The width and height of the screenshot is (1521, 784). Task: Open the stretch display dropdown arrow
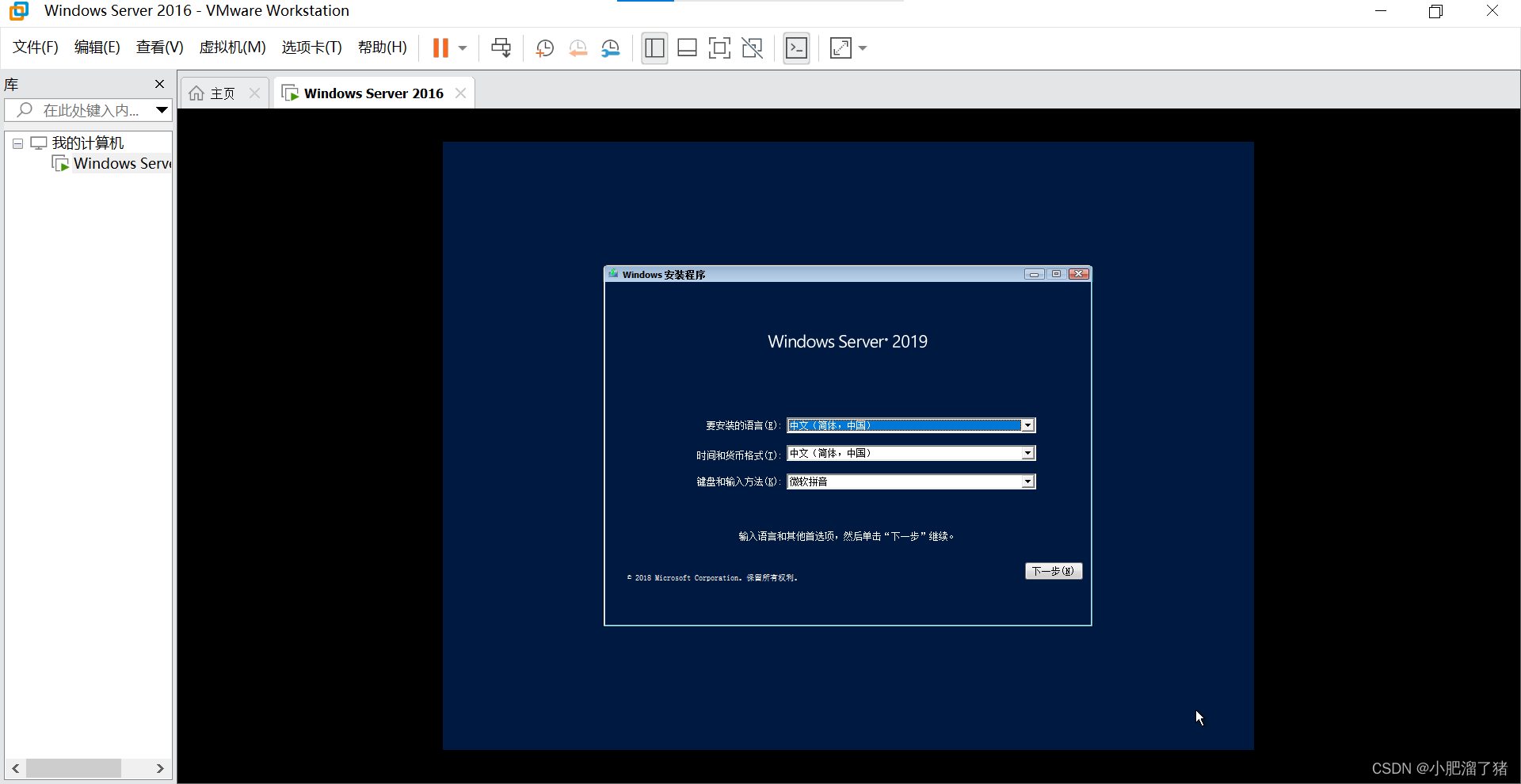point(863,48)
